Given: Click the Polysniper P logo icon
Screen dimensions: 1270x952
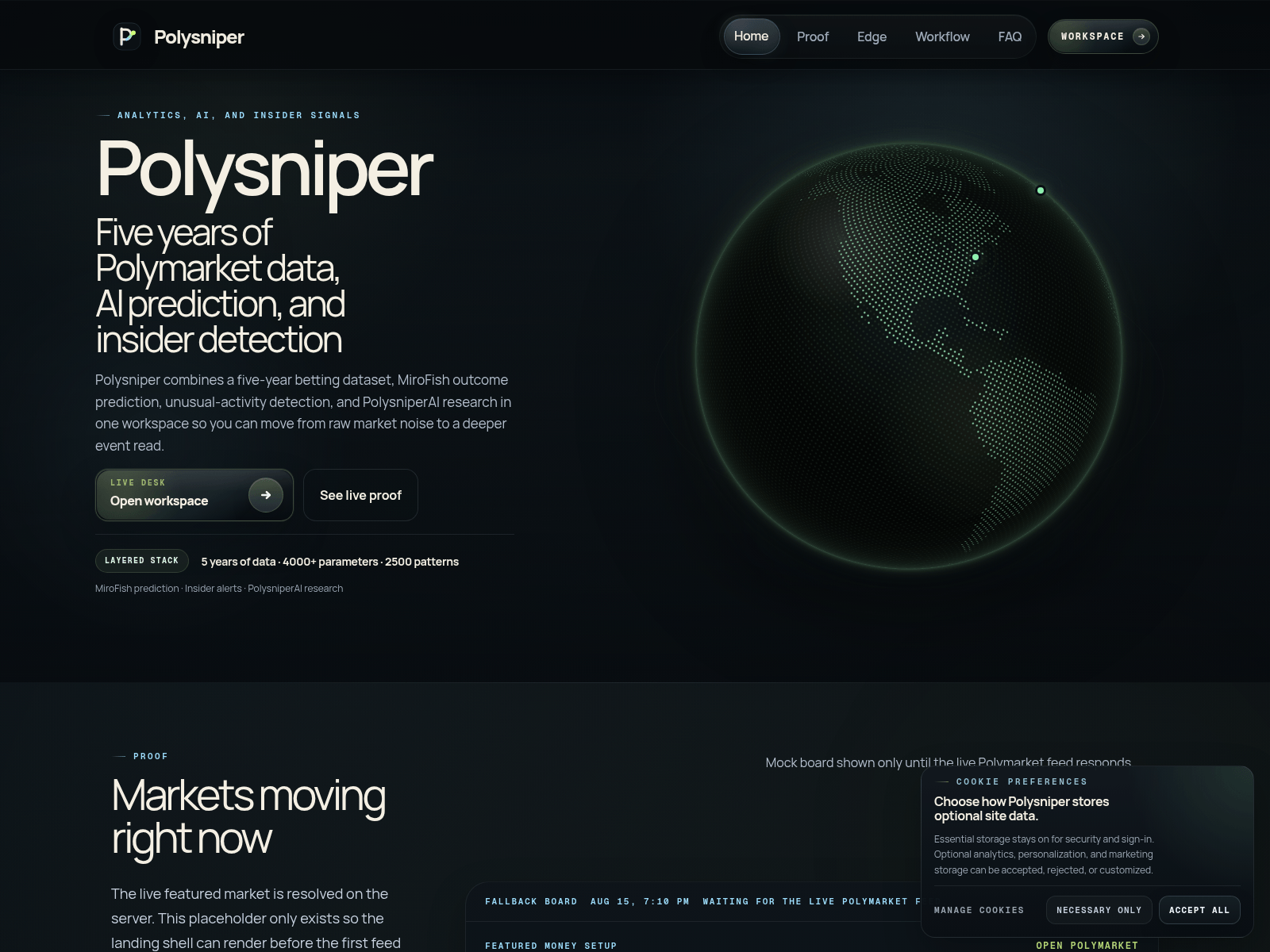Looking at the screenshot, I should (127, 36).
